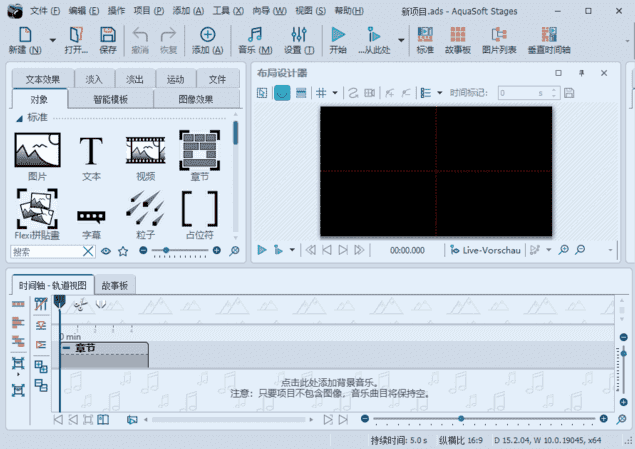The width and height of the screenshot is (635, 449).
Task: Toggle Live-Vorschau live preview
Action: 485,250
